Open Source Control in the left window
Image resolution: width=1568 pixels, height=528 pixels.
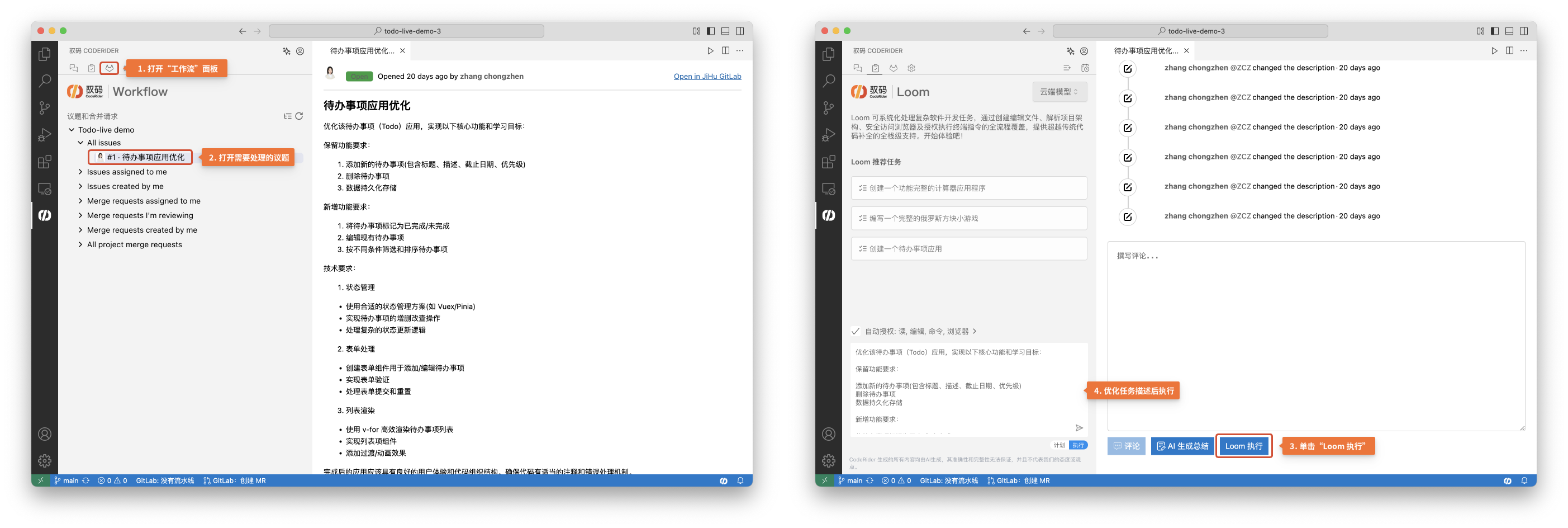click(x=45, y=108)
